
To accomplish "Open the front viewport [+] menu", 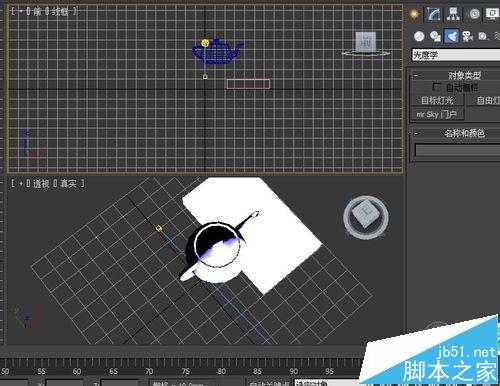I will click(x=21, y=12).
